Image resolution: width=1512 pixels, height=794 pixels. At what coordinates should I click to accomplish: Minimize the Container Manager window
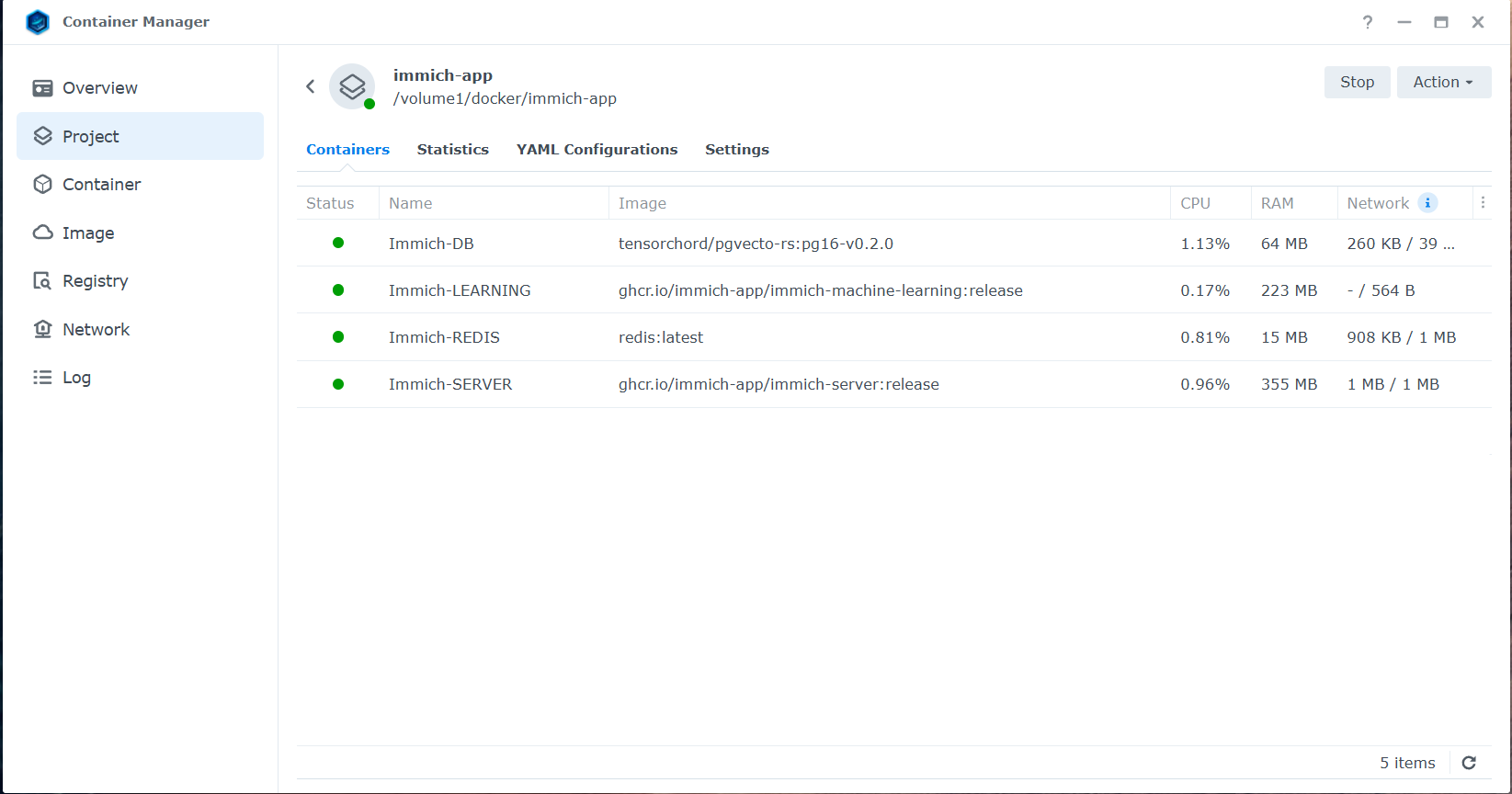click(x=1404, y=22)
